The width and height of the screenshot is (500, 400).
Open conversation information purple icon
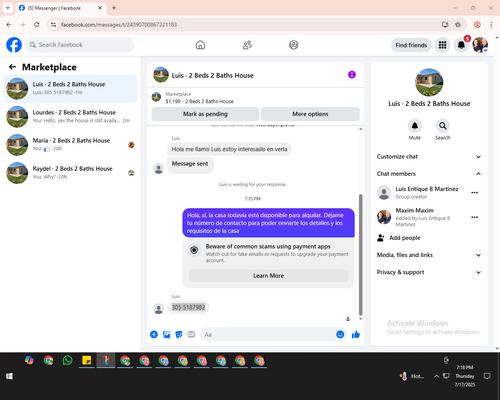coord(352,75)
